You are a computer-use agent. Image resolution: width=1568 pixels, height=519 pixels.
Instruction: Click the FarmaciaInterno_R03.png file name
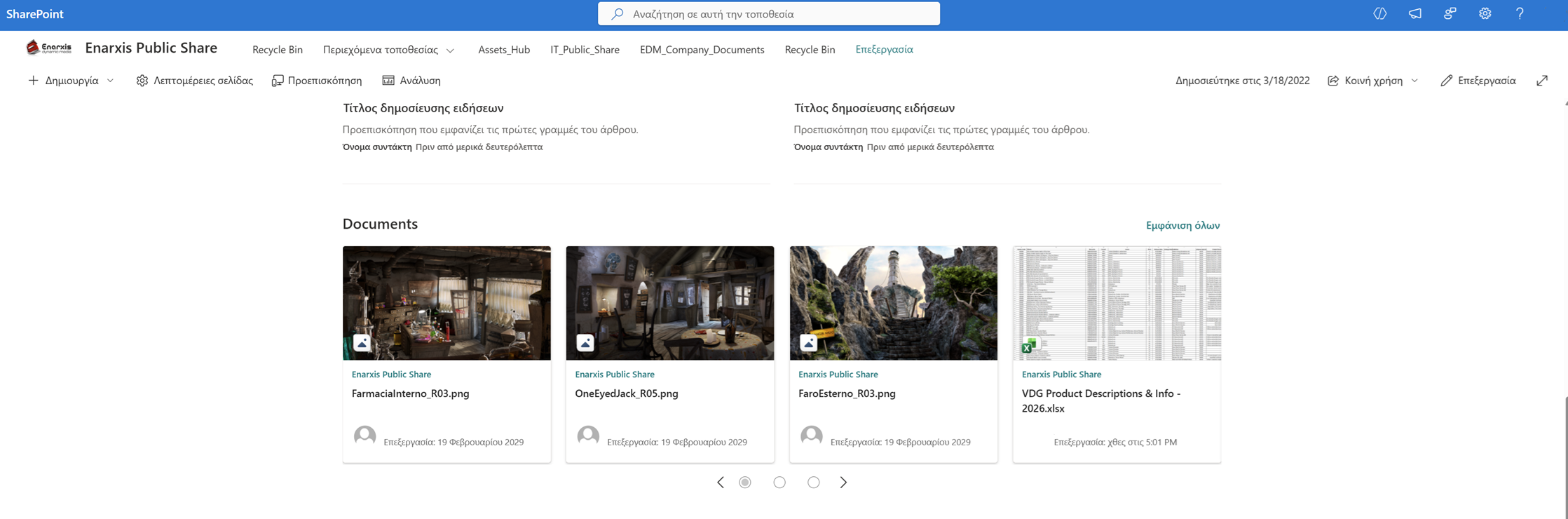tap(410, 393)
